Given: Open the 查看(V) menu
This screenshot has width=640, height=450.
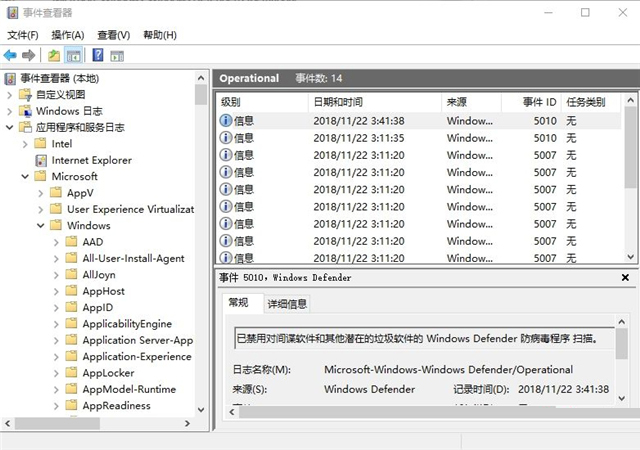Looking at the screenshot, I should (113, 35).
